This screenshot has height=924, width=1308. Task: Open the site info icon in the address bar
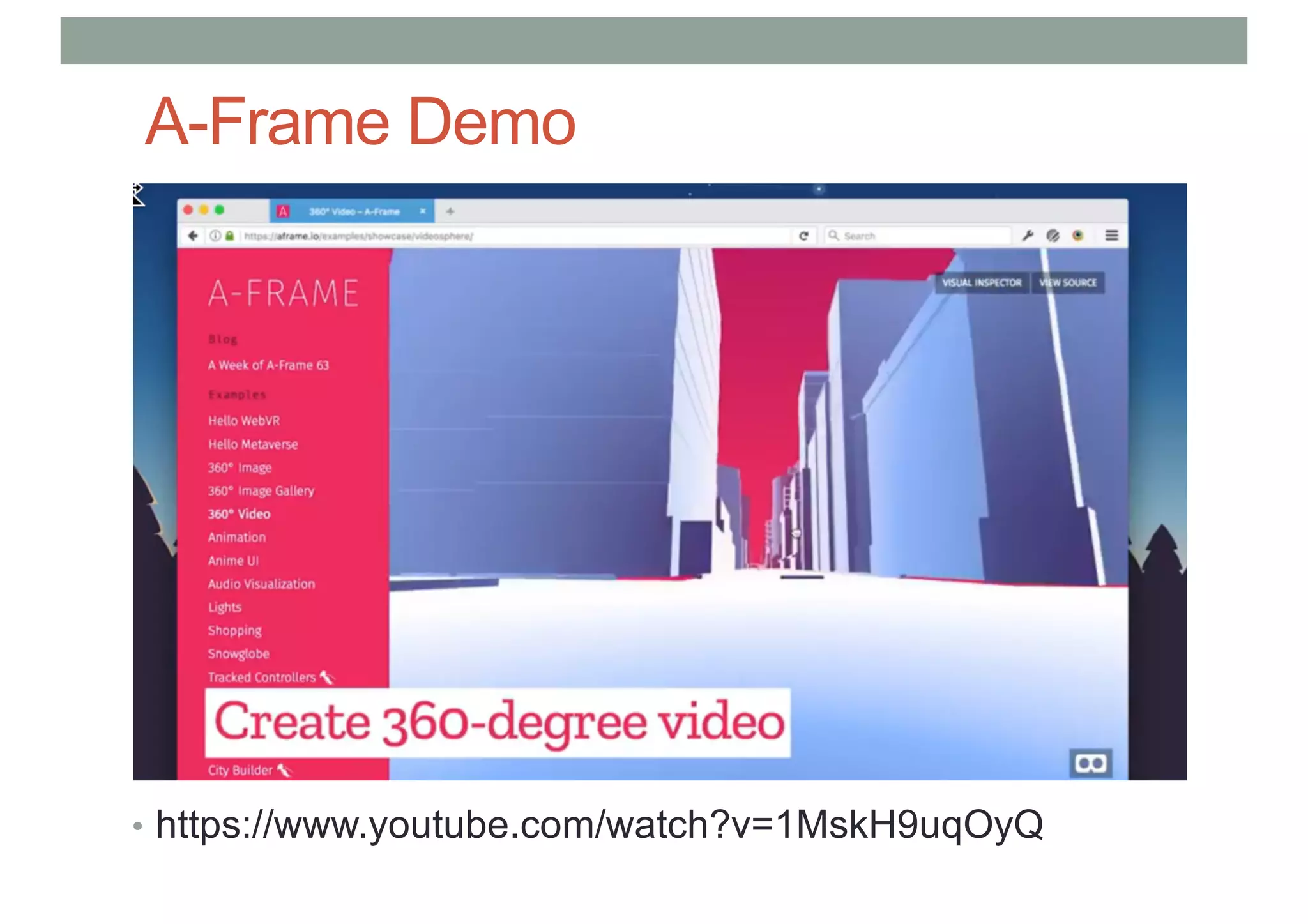click(215, 236)
